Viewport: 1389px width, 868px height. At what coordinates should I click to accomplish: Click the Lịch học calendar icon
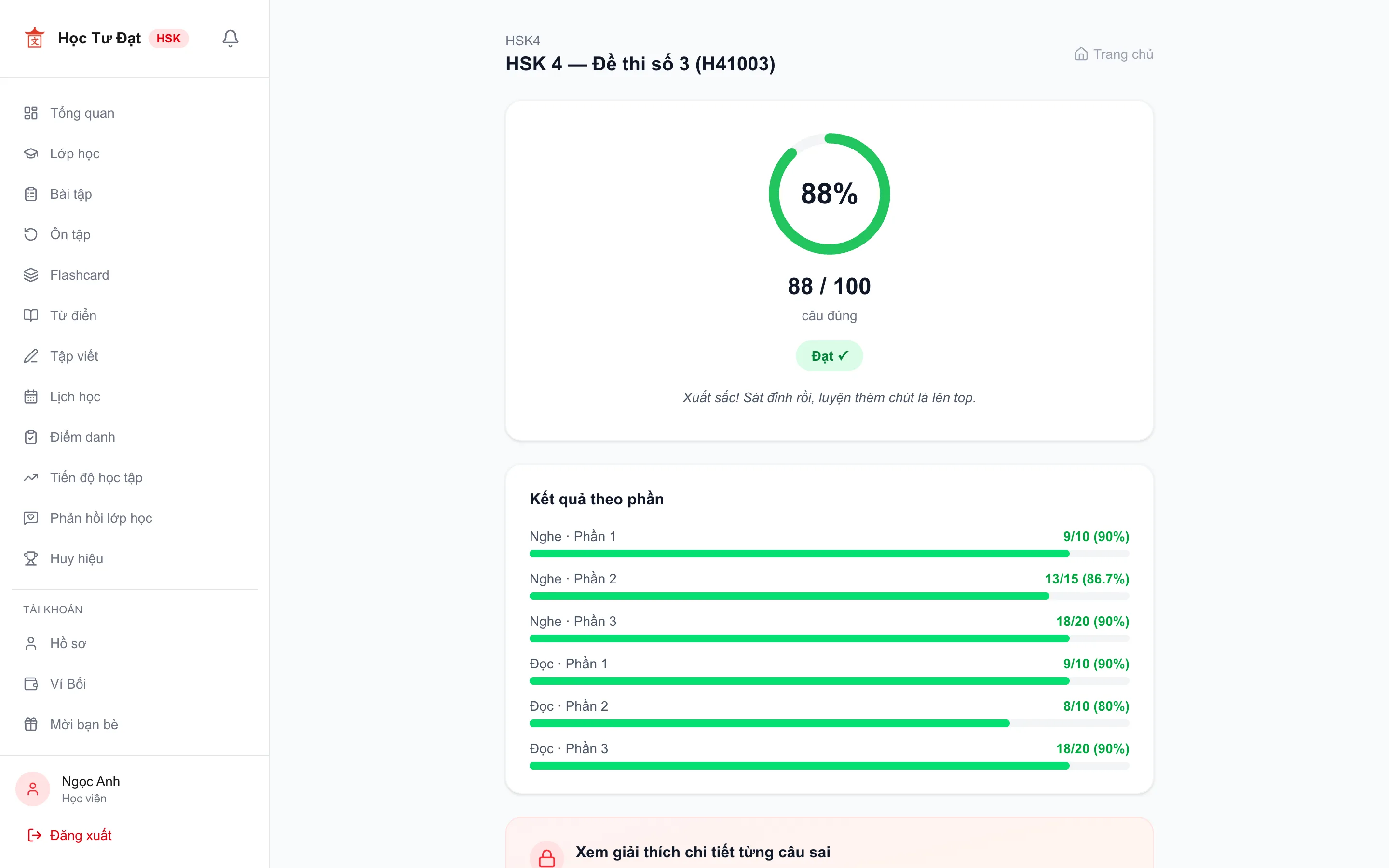[31, 397]
